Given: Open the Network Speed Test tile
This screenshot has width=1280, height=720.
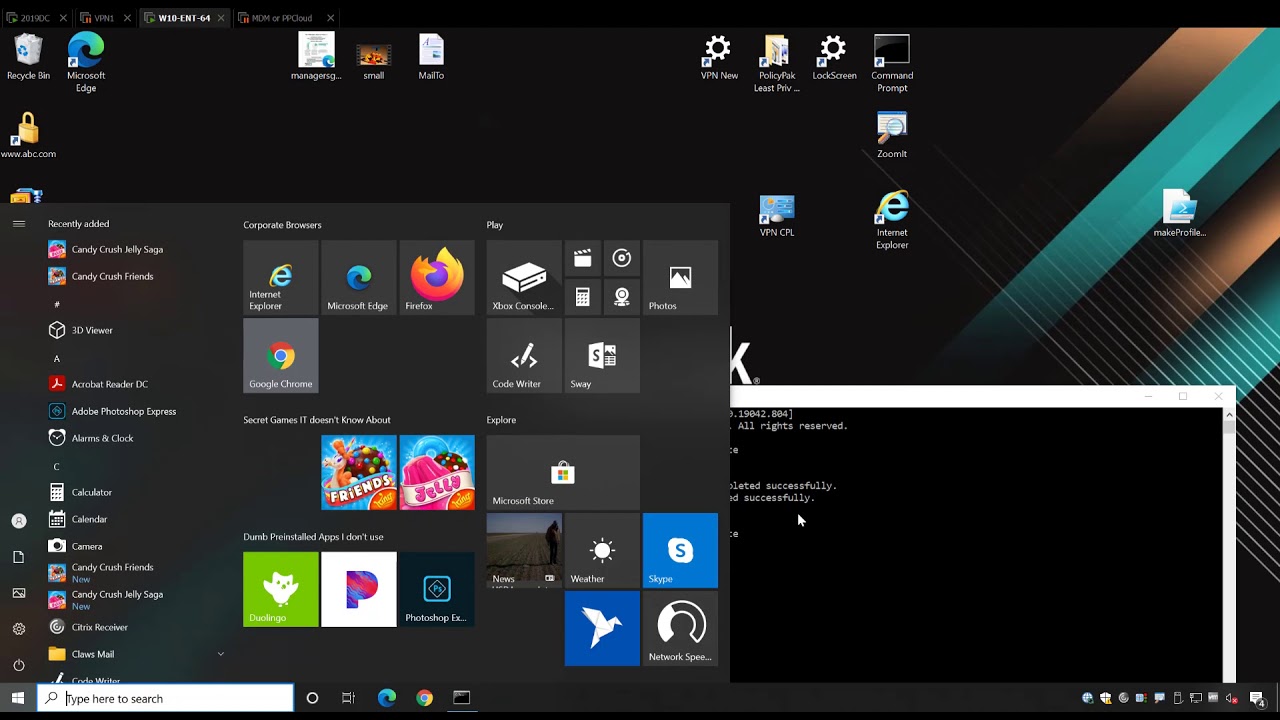Looking at the screenshot, I should pyautogui.click(x=680, y=628).
